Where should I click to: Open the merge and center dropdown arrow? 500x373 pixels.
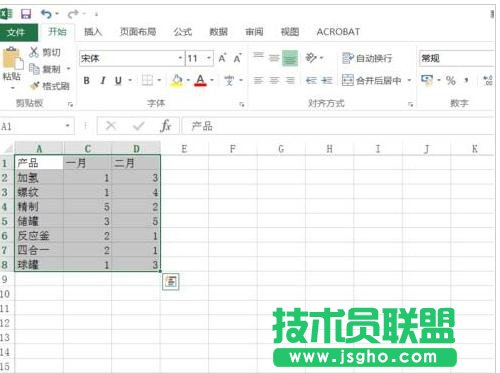point(409,80)
